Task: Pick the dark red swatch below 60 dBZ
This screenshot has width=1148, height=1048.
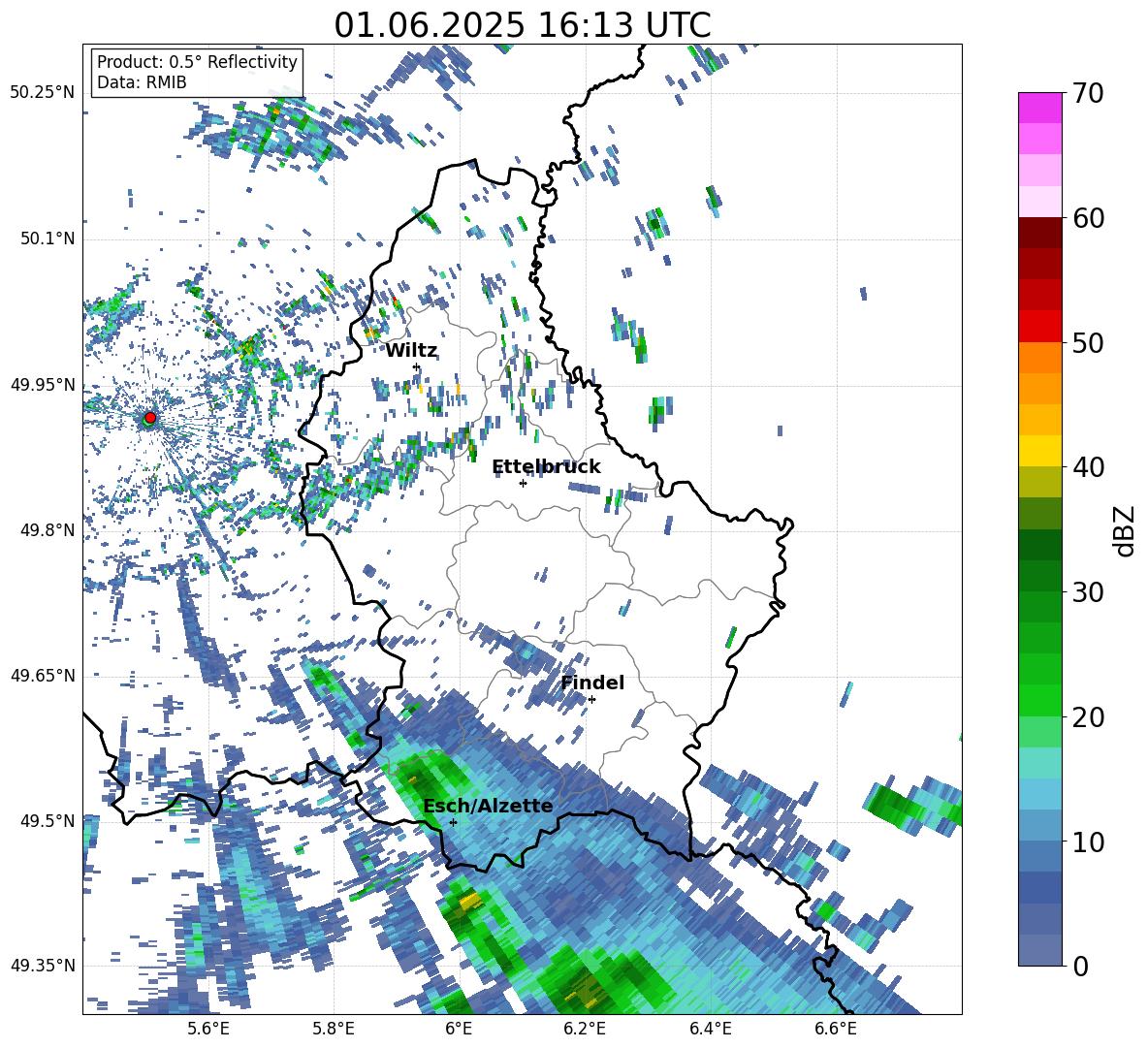Action: coord(1039,232)
